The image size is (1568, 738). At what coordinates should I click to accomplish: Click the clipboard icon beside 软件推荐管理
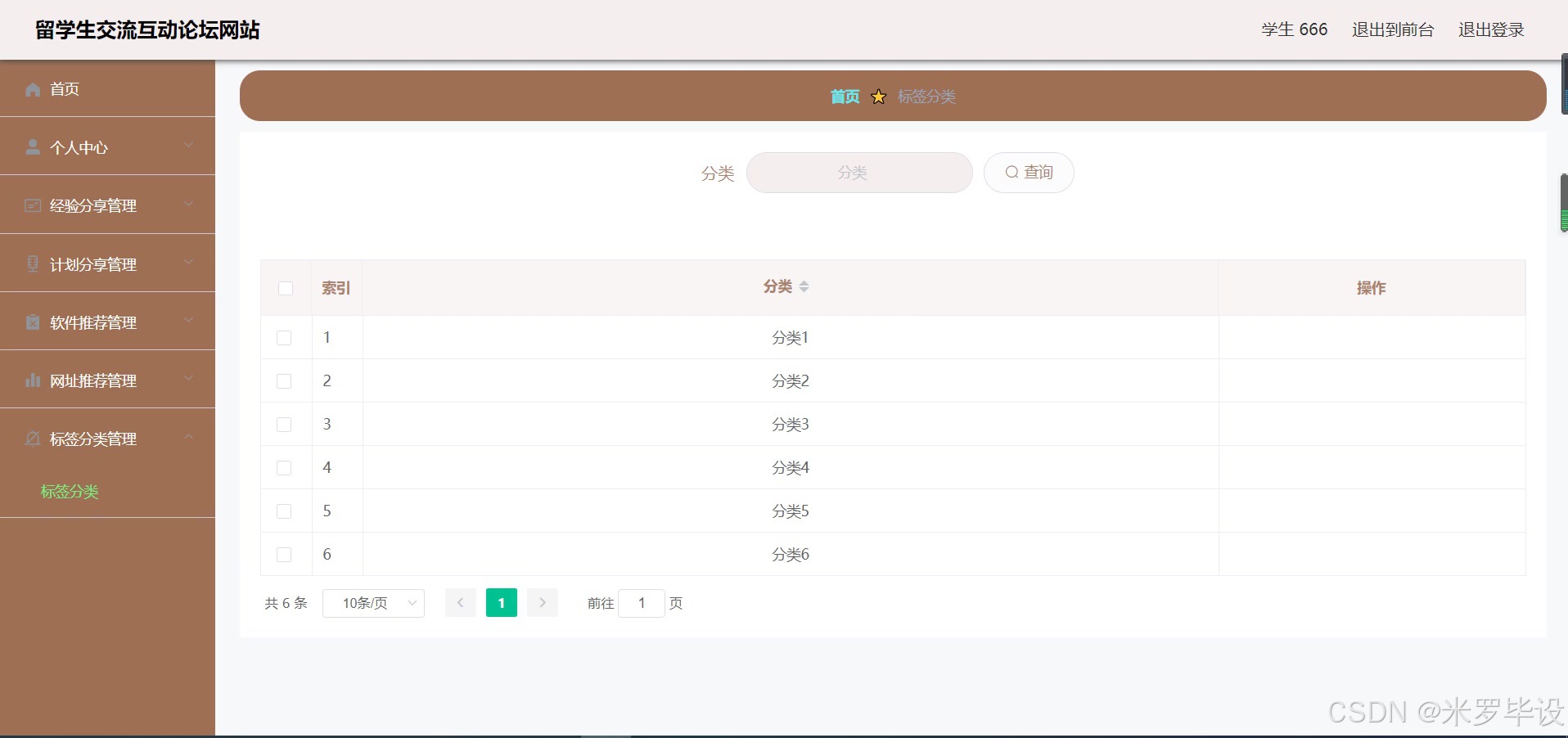[x=33, y=322]
